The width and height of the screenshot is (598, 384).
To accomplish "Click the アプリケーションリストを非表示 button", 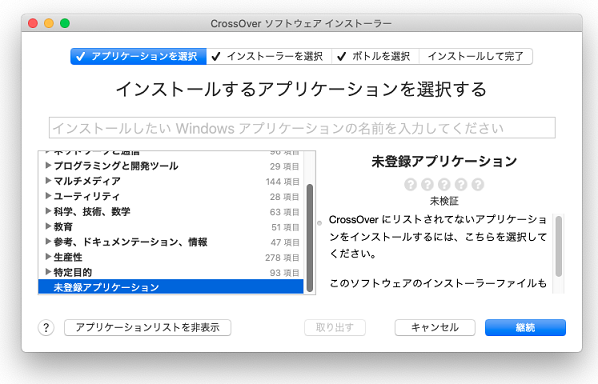I will [x=148, y=328].
